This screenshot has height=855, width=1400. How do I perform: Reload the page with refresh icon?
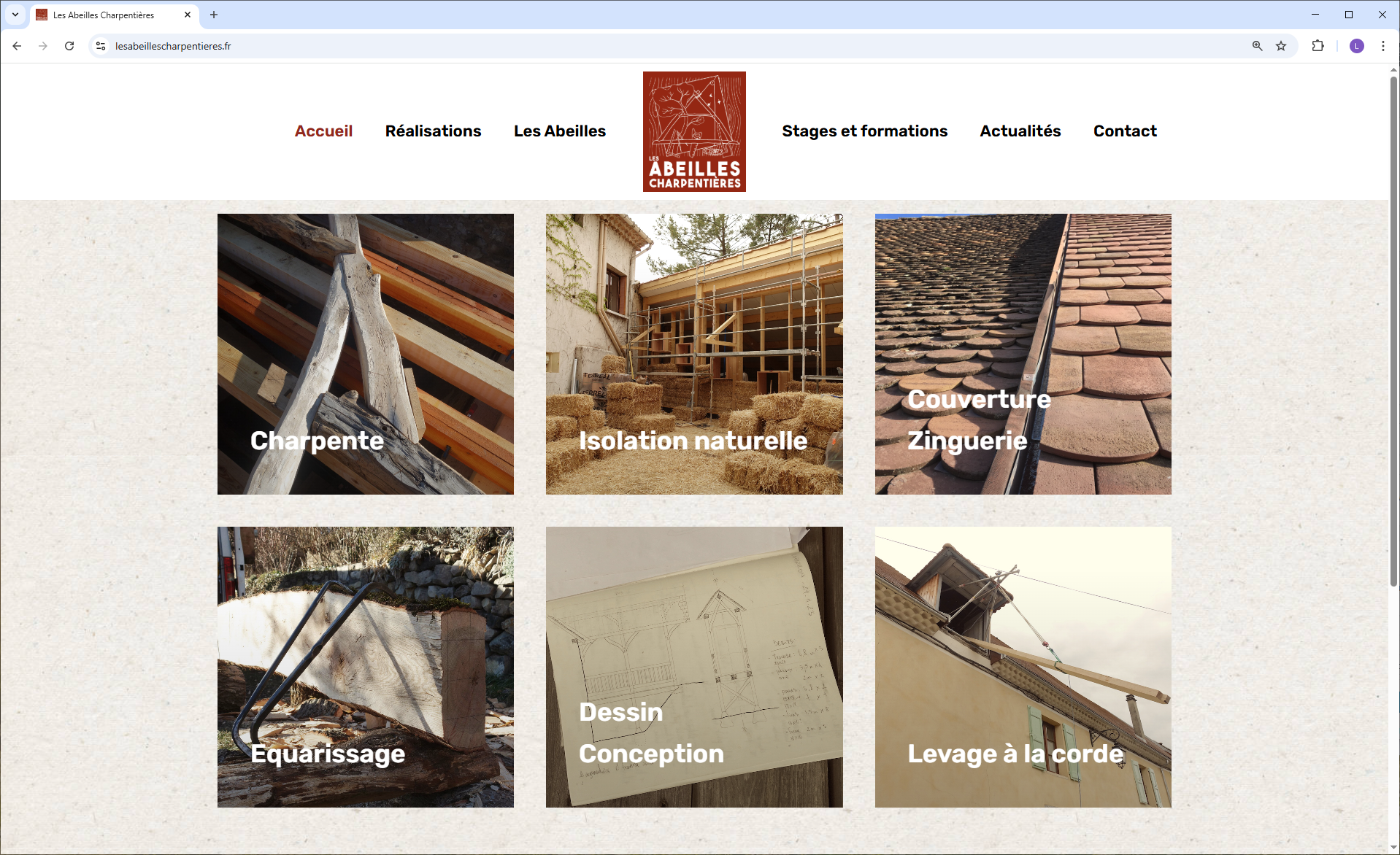click(x=69, y=46)
